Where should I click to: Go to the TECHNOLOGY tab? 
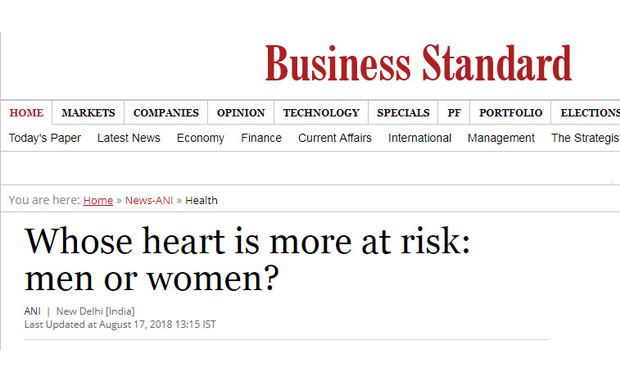coord(321,113)
